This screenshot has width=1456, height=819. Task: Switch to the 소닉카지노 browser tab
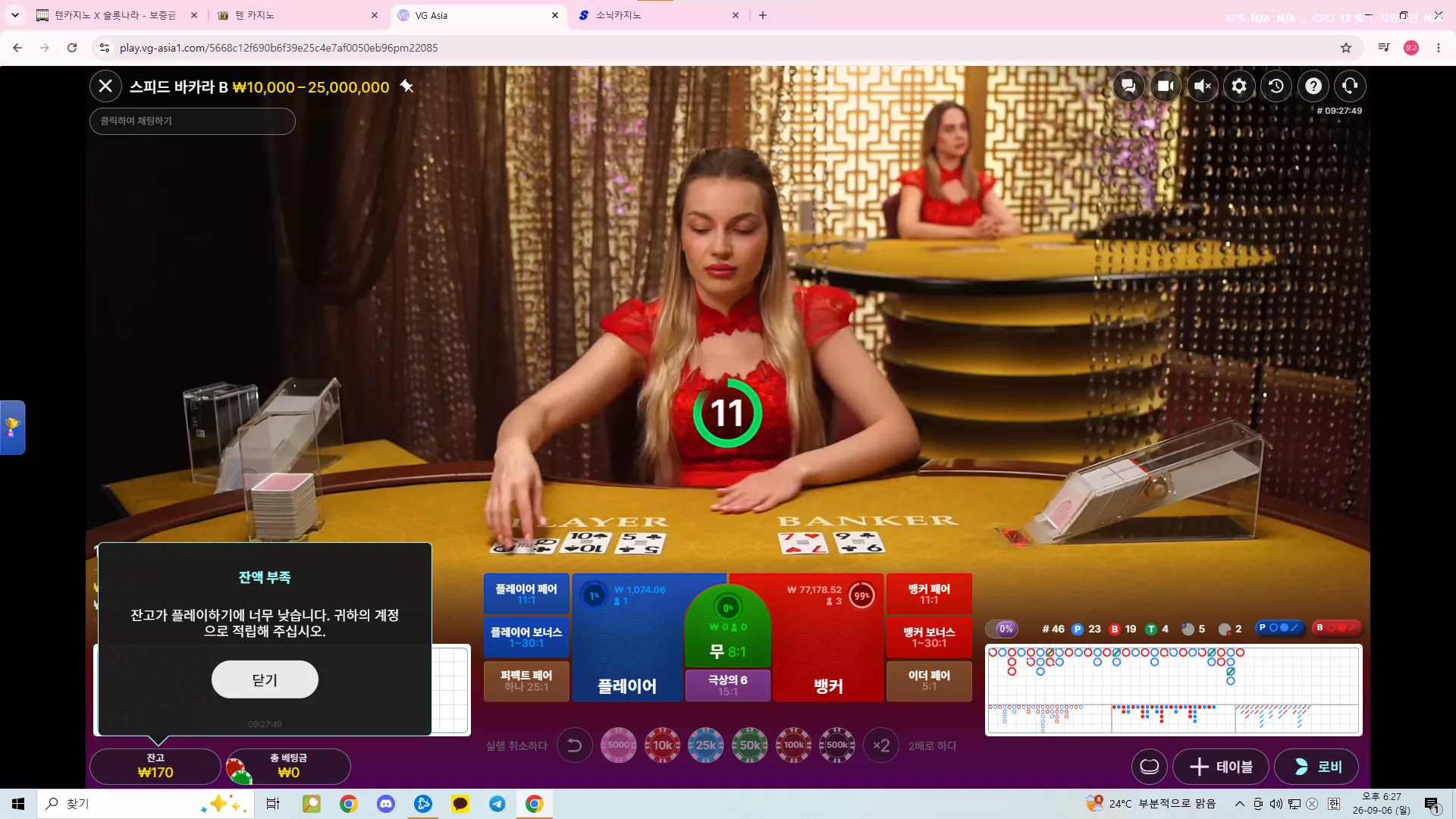[x=658, y=15]
